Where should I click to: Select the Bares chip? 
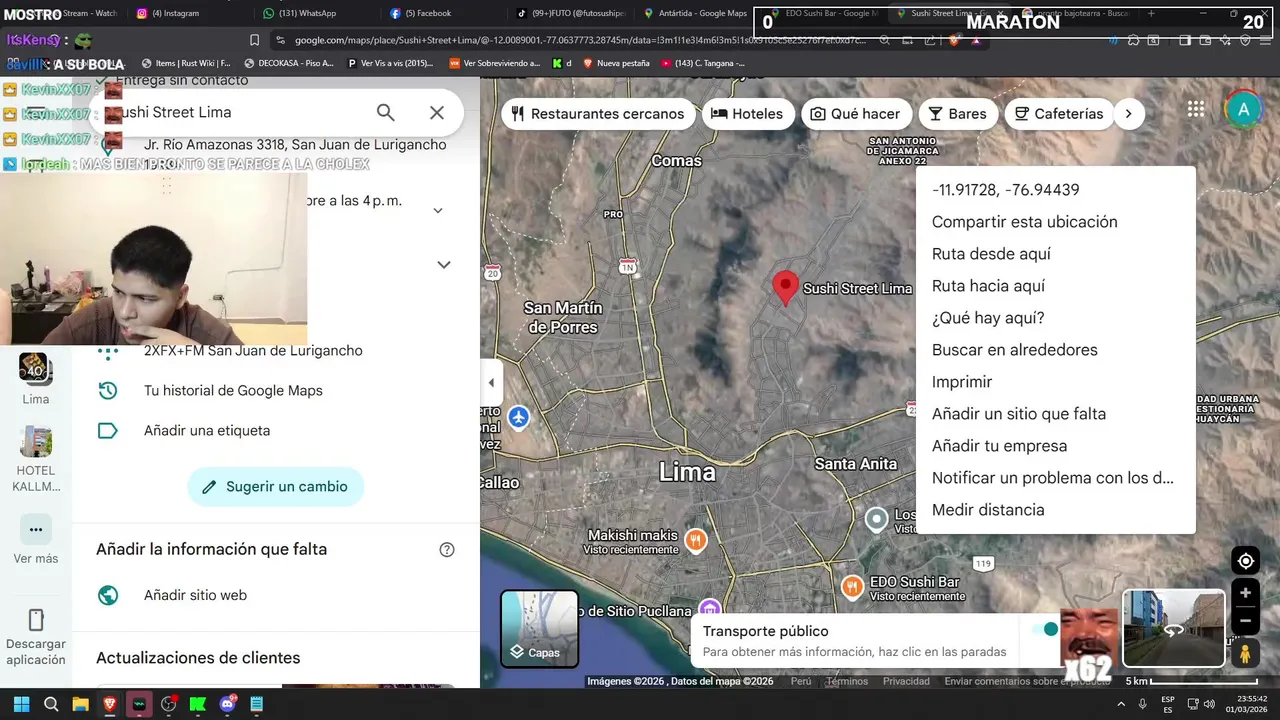point(958,114)
